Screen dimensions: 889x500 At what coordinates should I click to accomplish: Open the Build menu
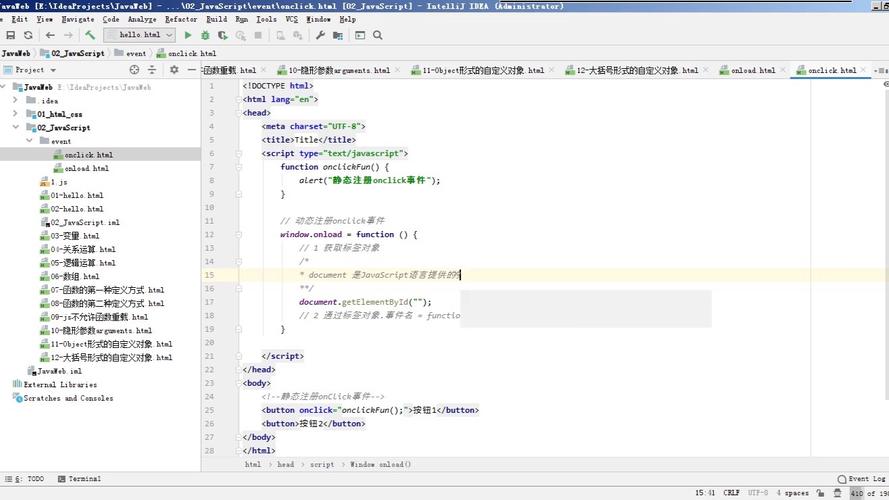pos(217,19)
